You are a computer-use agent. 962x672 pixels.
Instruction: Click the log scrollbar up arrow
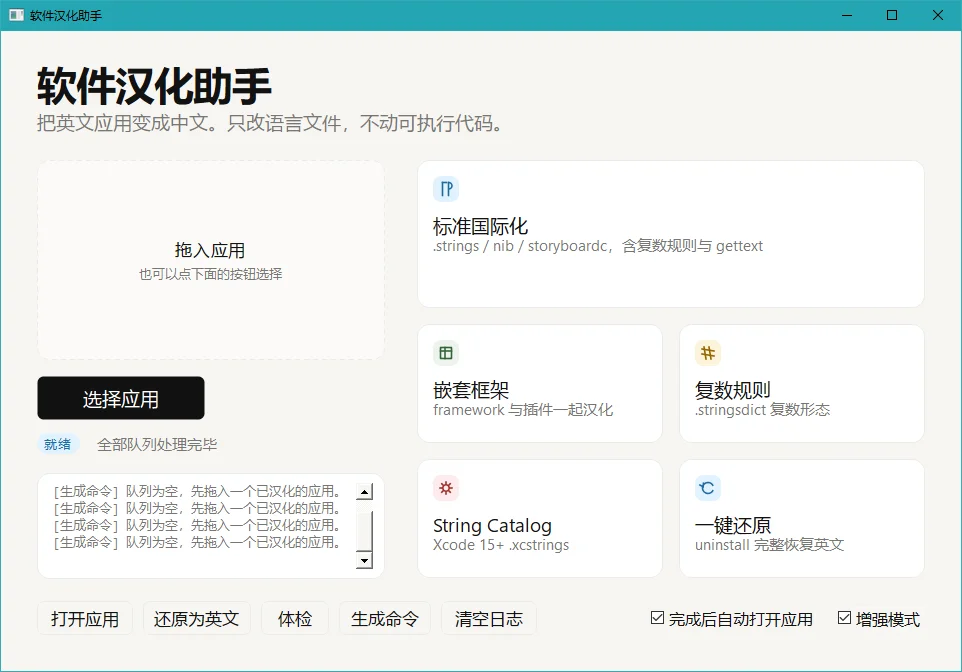364,492
